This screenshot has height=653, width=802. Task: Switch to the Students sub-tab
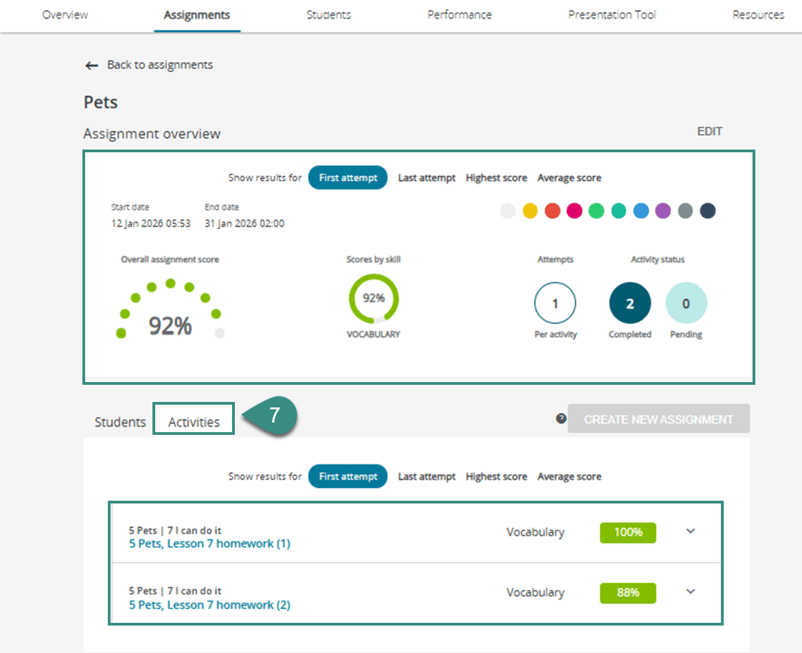[120, 422]
